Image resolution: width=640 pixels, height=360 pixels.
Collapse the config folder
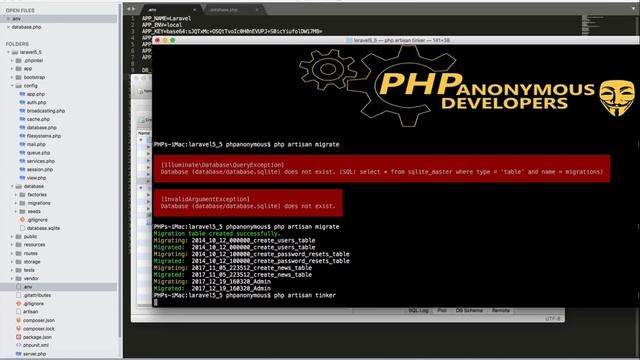pyautogui.click(x=12, y=86)
